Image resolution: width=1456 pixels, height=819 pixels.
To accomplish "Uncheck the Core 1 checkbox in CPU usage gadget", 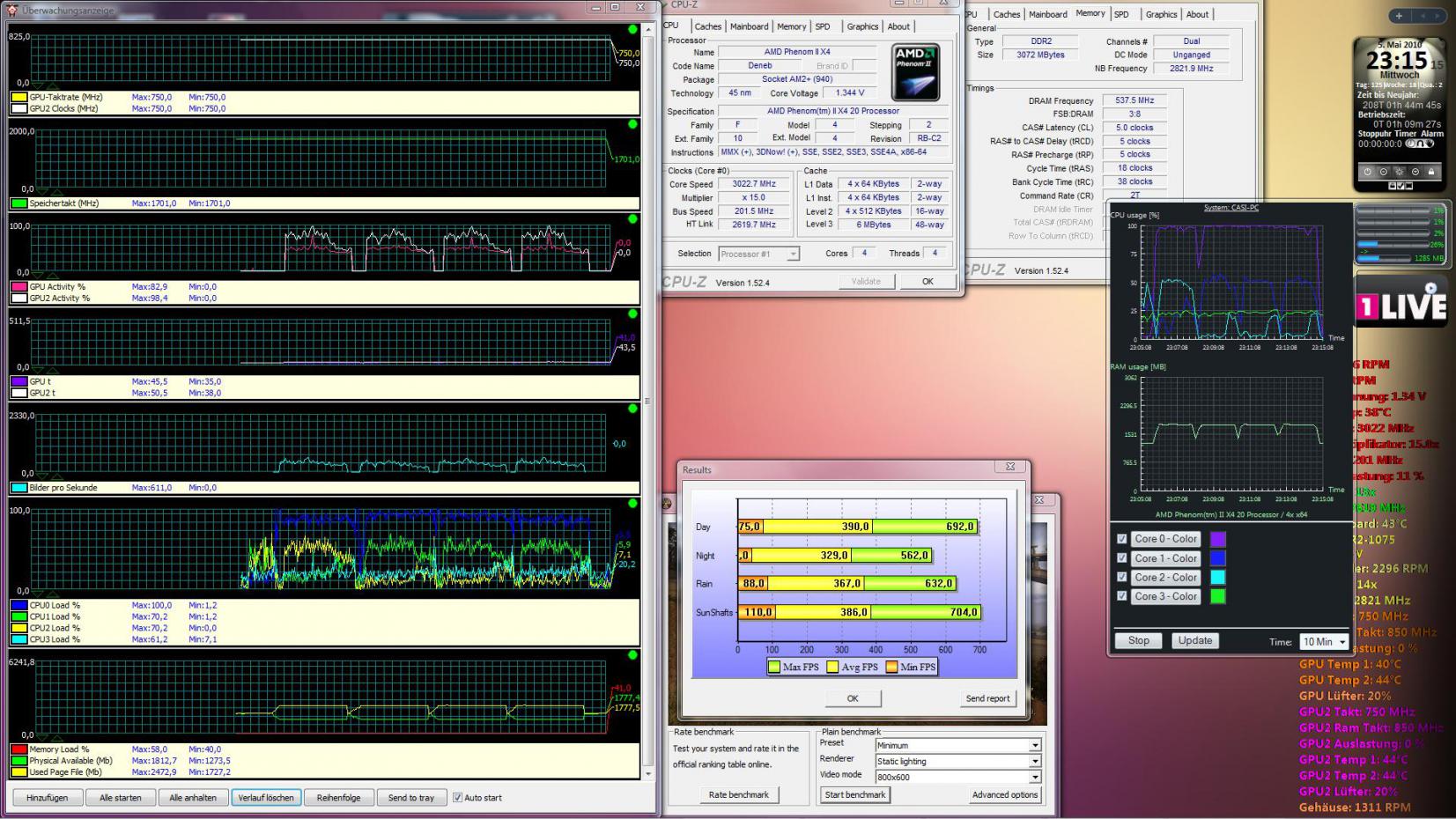I will pyautogui.click(x=1121, y=558).
